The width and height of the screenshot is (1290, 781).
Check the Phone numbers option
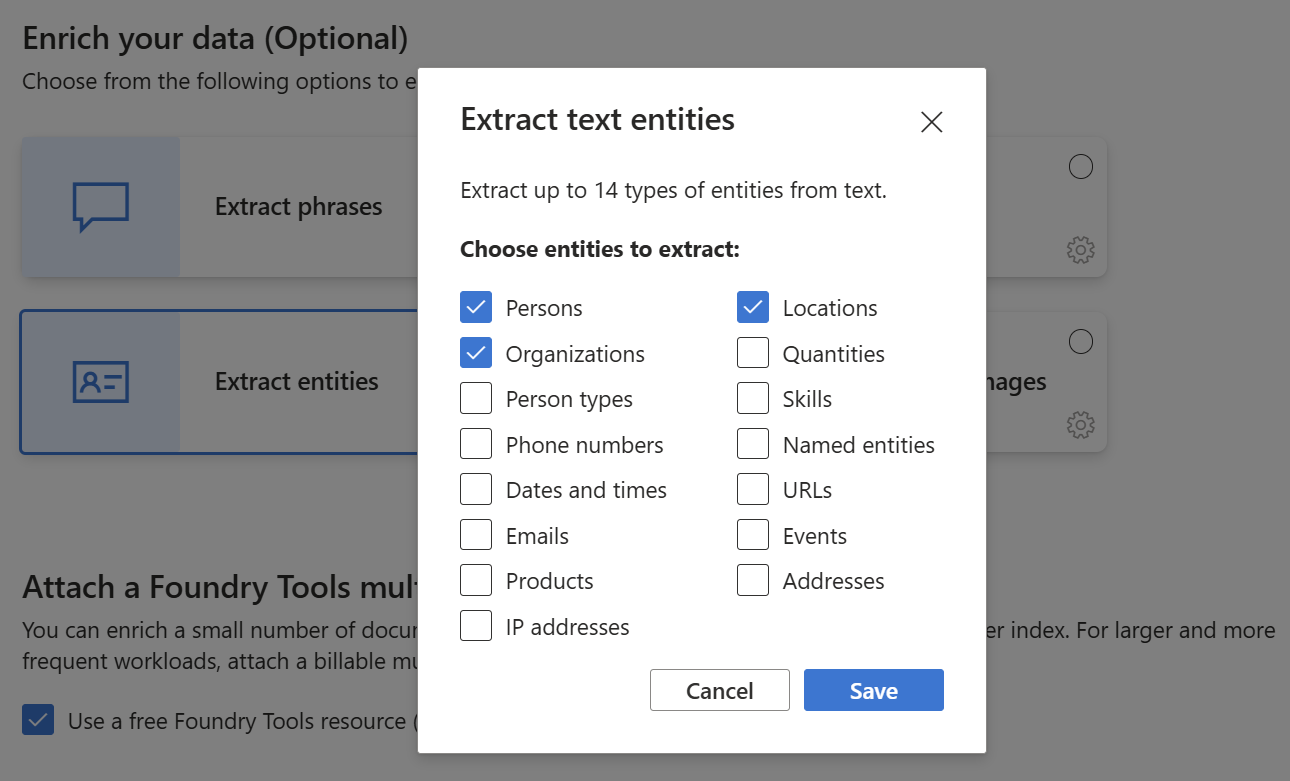point(476,445)
